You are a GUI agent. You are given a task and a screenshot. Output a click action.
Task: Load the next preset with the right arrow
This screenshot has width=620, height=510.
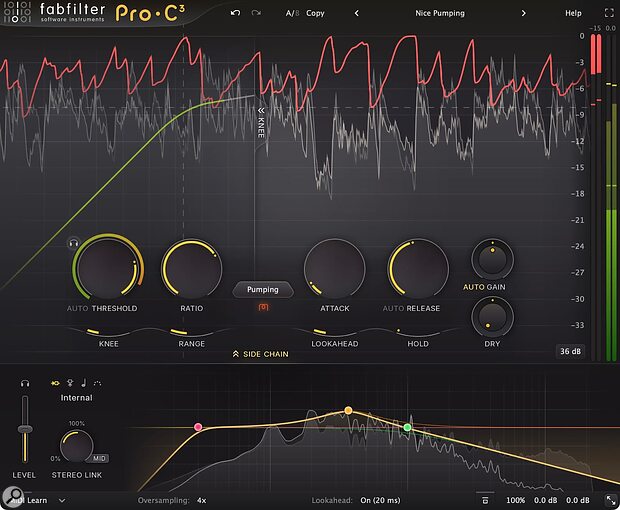pyautogui.click(x=524, y=13)
